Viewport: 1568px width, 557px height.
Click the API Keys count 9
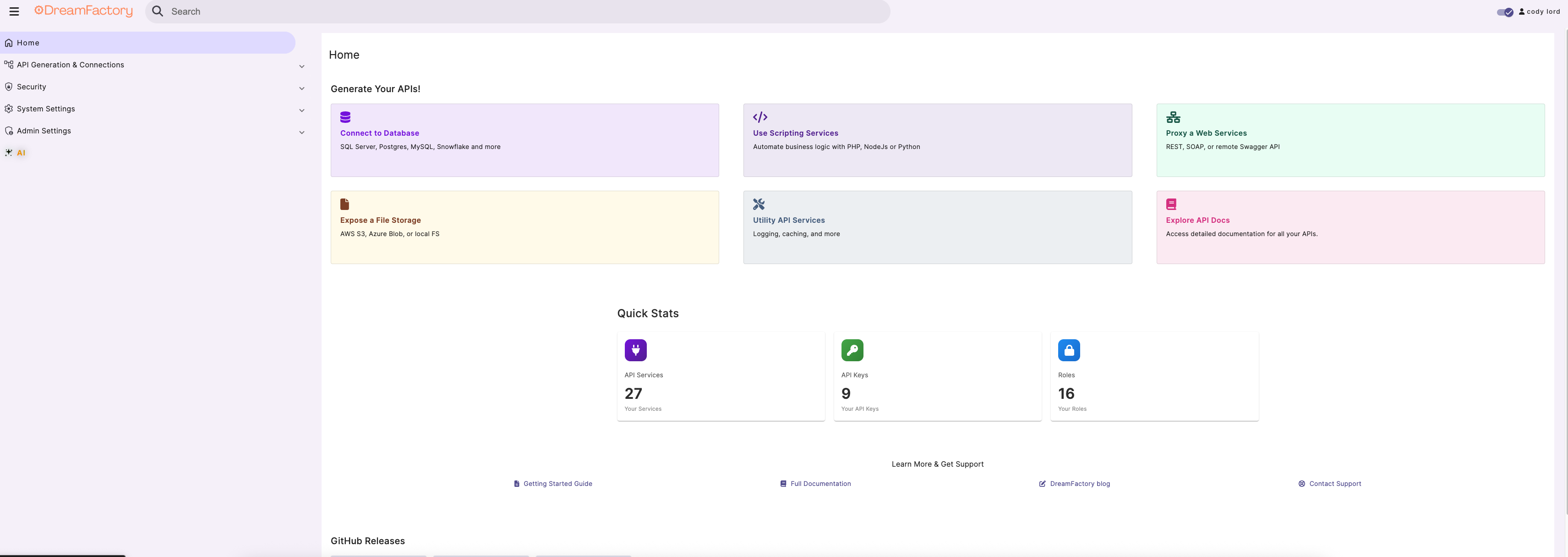pyautogui.click(x=846, y=394)
